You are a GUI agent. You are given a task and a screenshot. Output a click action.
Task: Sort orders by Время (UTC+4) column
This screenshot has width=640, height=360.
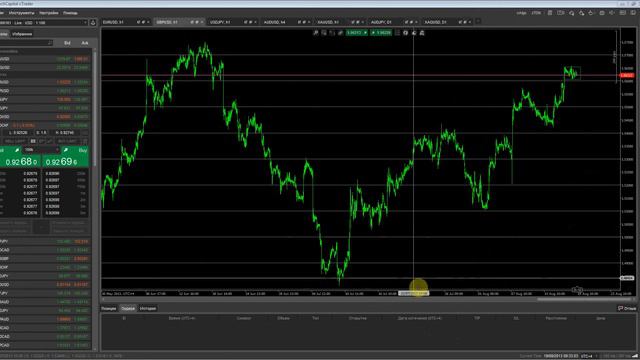pyautogui.click(x=182, y=318)
